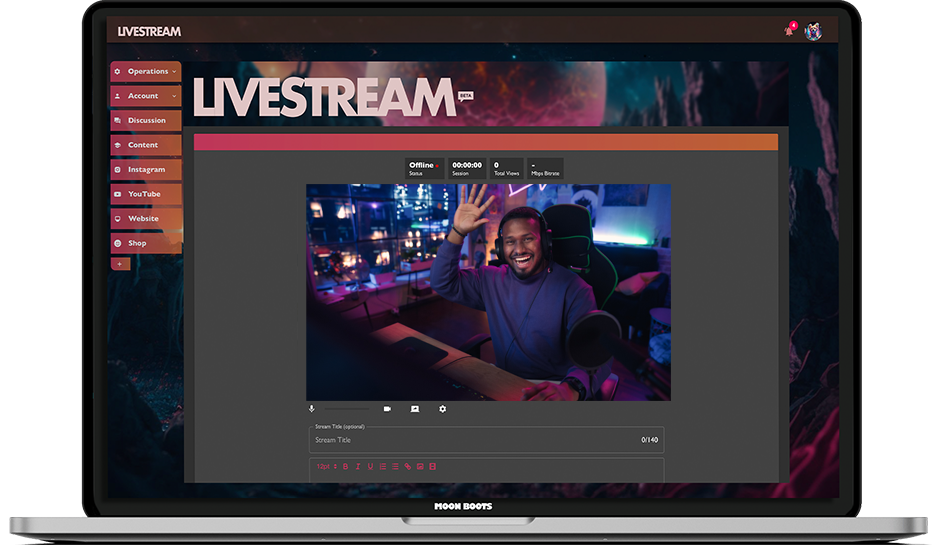
Task: Insert an image in editor
Action: 420,466
